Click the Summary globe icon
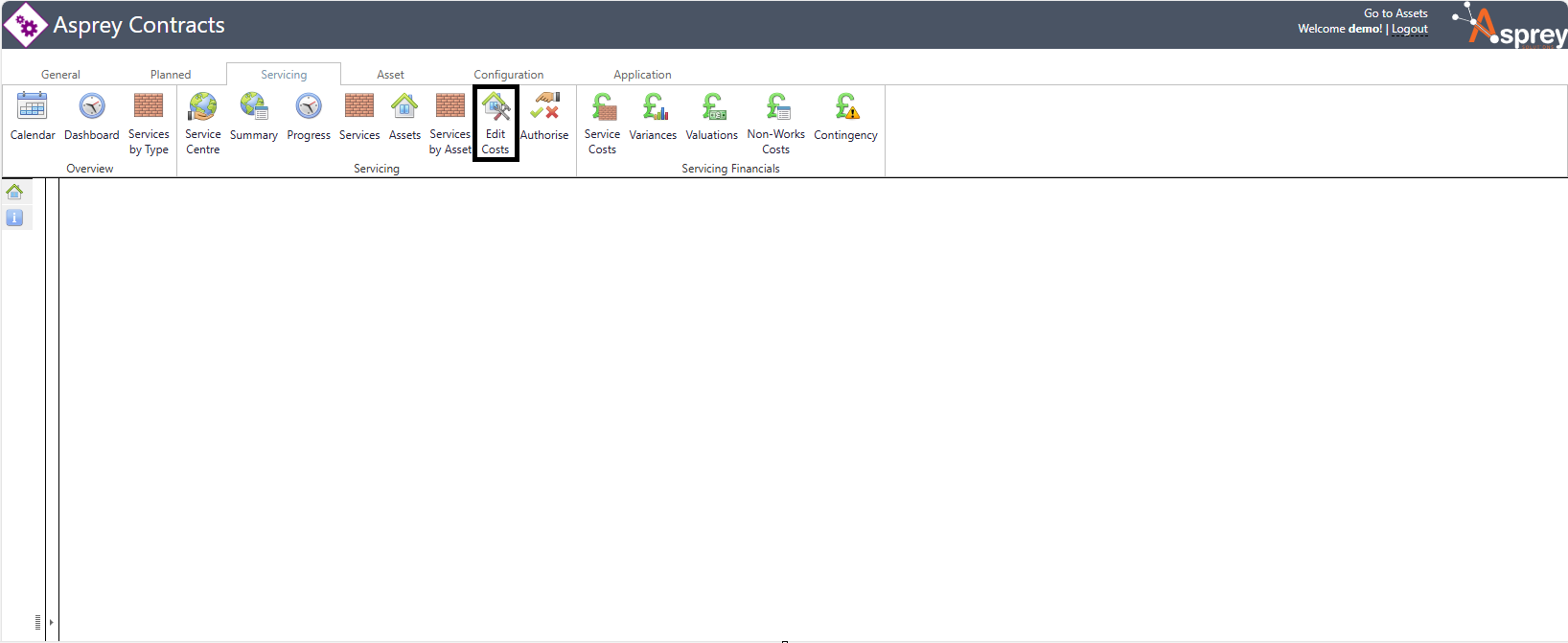This screenshot has height=643, width=1568. pos(254,106)
